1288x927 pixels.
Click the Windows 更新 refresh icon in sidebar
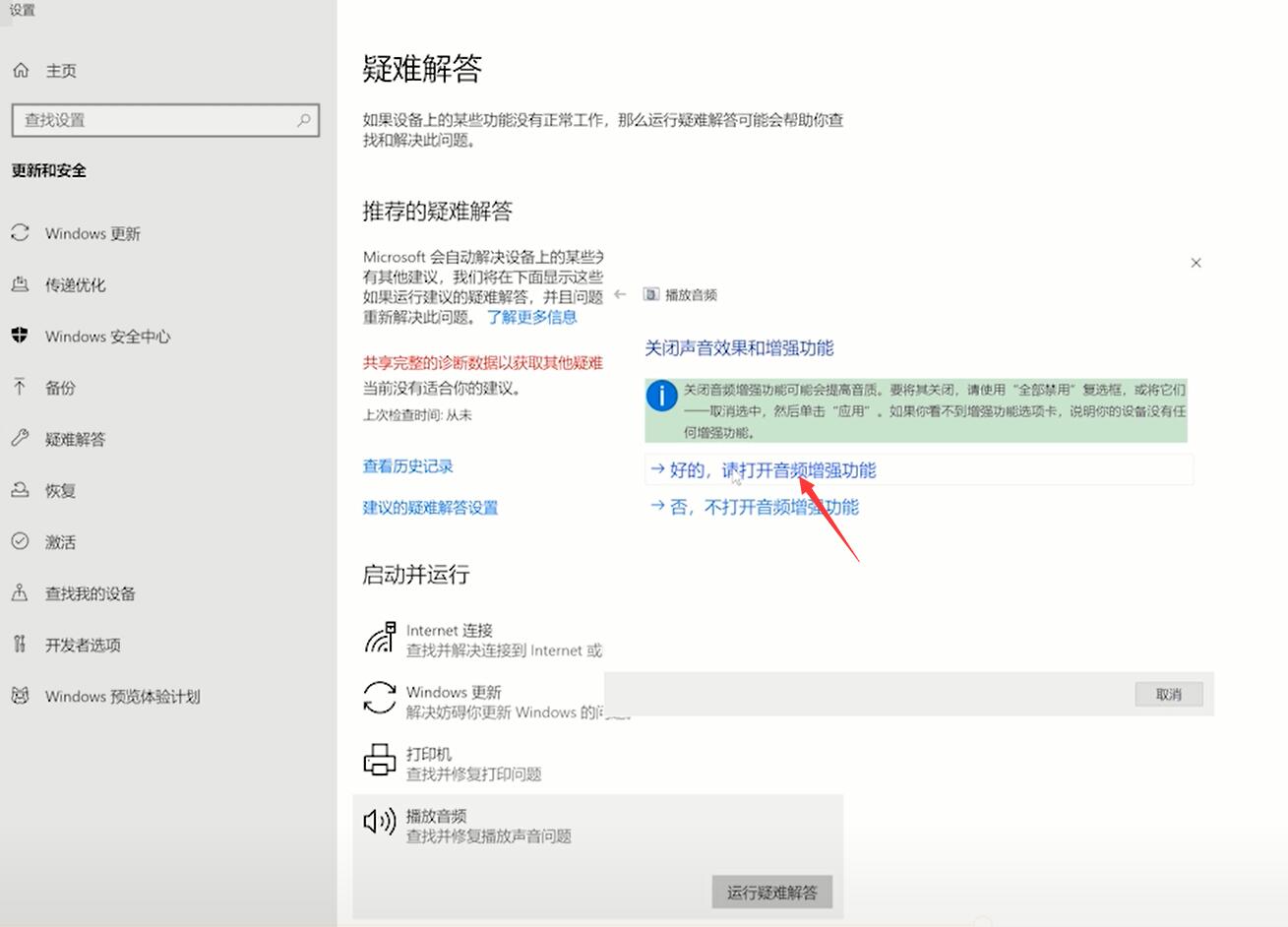coord(20,233)
